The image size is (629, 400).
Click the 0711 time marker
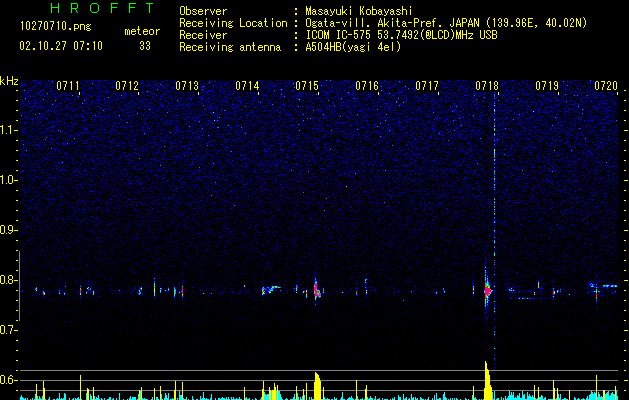(68, 86)
